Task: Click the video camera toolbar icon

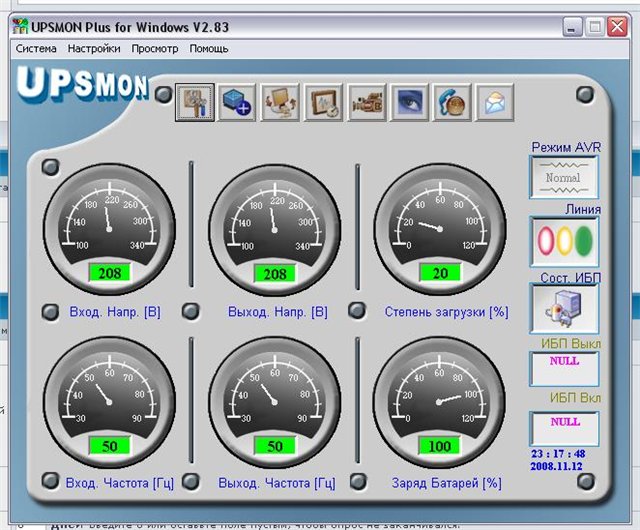Action: click(367, 102)
